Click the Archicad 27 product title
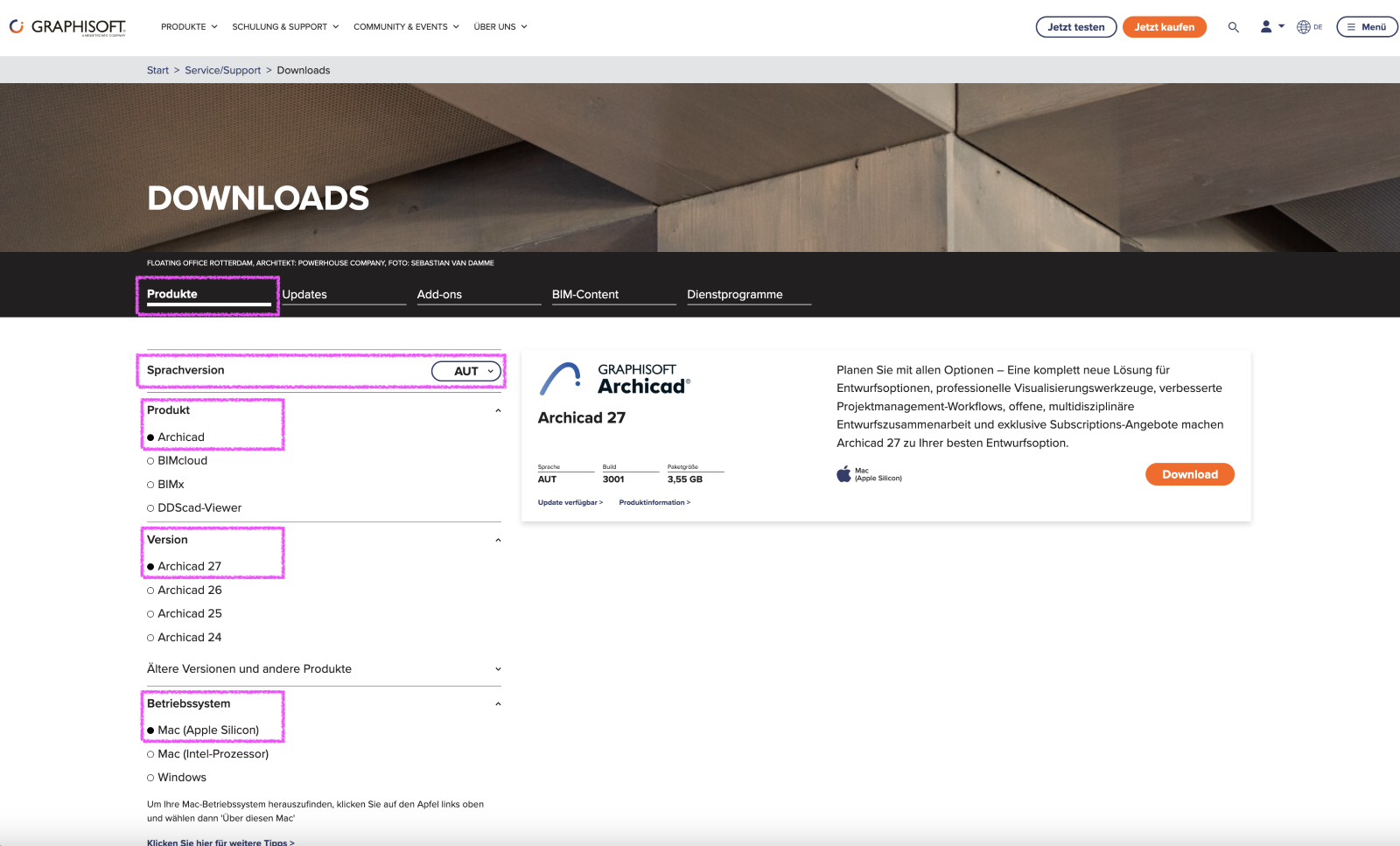 click(x=582, y=418)
